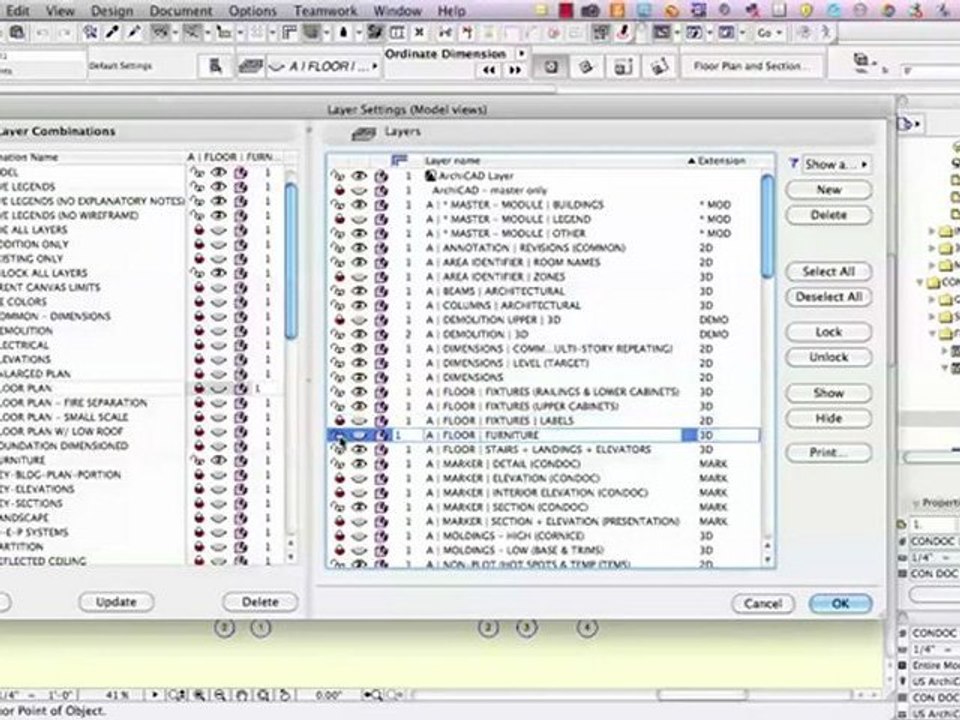Open the Document menu
This screenshot has width=960, height=720.
[x=181, y=10]
